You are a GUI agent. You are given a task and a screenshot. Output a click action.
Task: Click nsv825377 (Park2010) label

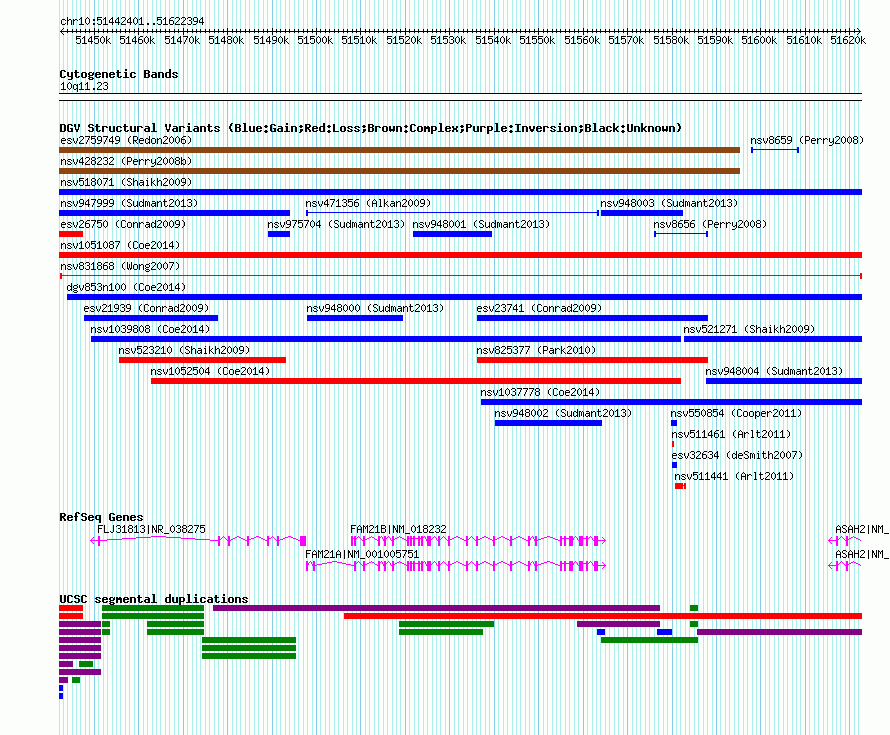[x=536, y=350]
